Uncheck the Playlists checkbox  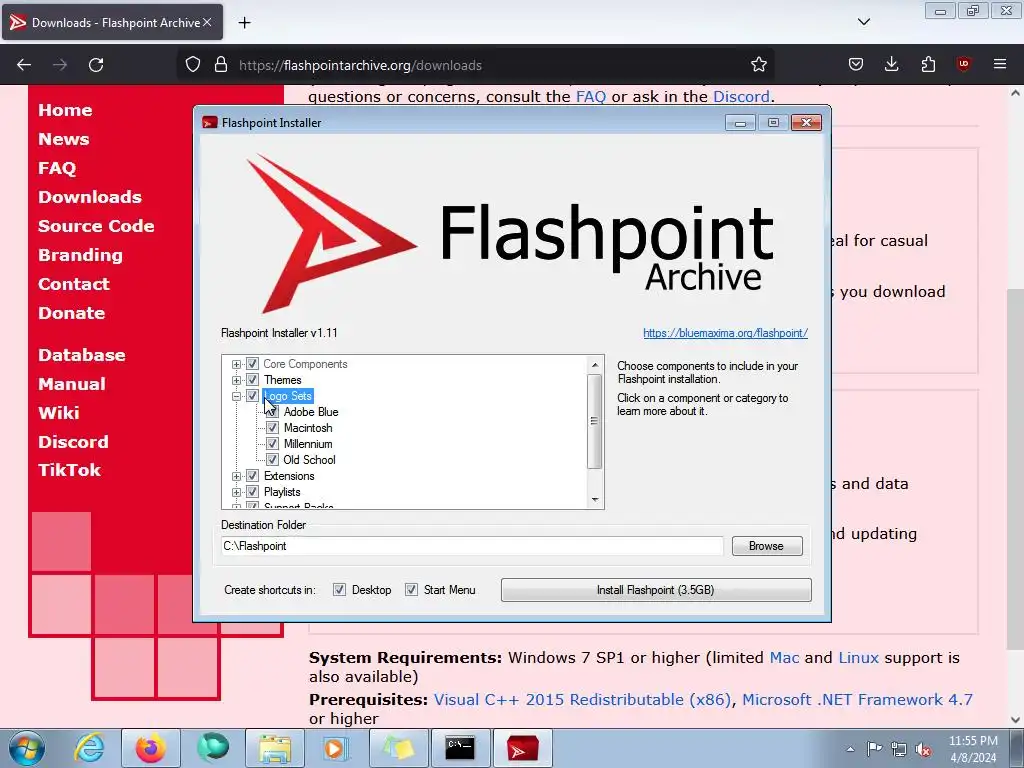pyautogui.click(x=252, y=492)
